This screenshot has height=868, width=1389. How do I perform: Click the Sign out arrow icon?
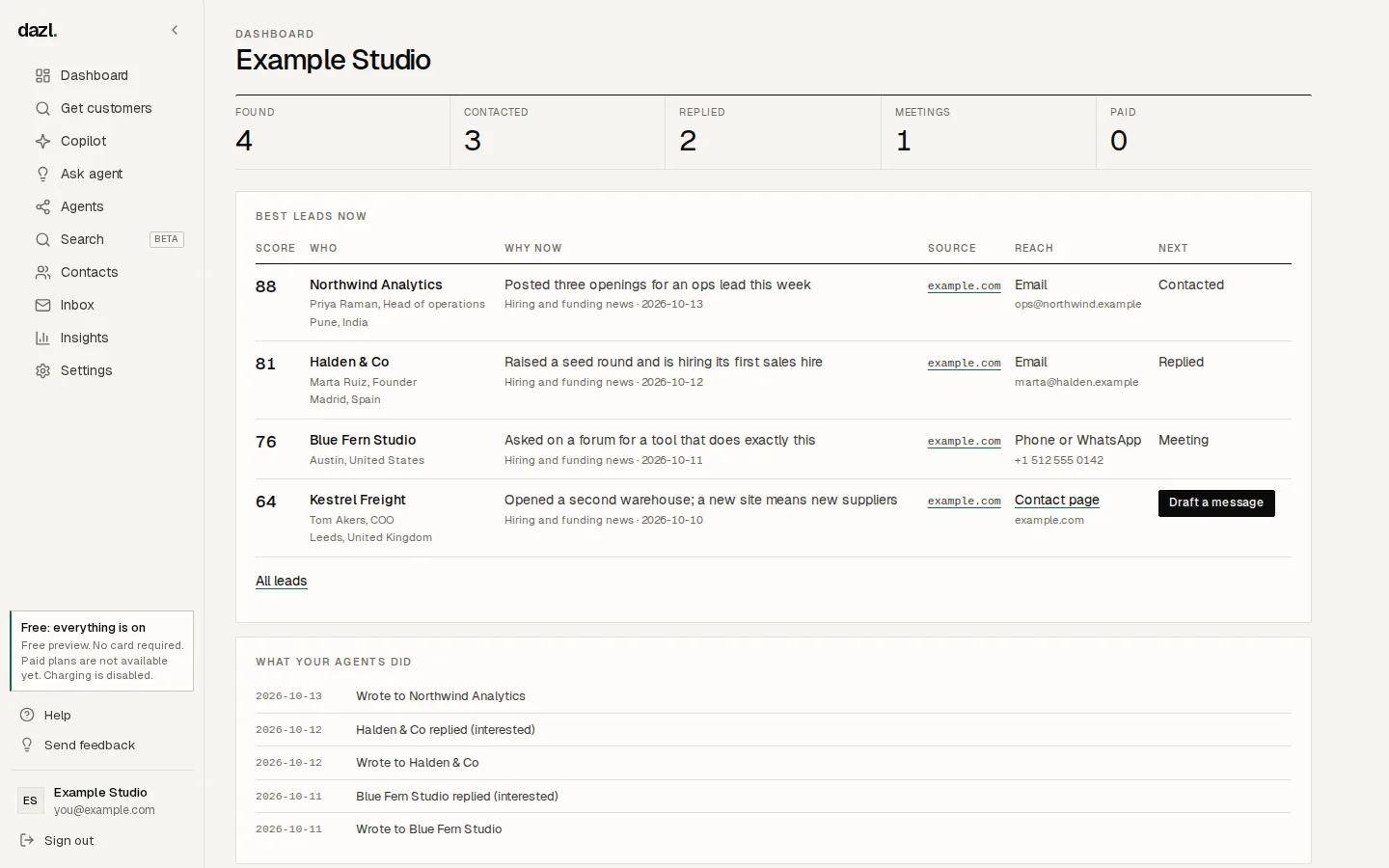pyautogui.click(x=27, y=840)
